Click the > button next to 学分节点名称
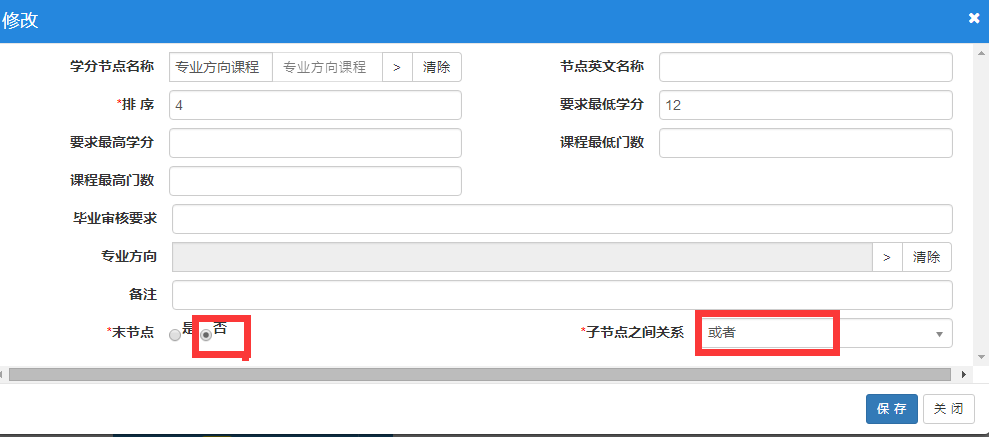The height and width of the screenshot is (437, 989). click(x=397, y=67)
